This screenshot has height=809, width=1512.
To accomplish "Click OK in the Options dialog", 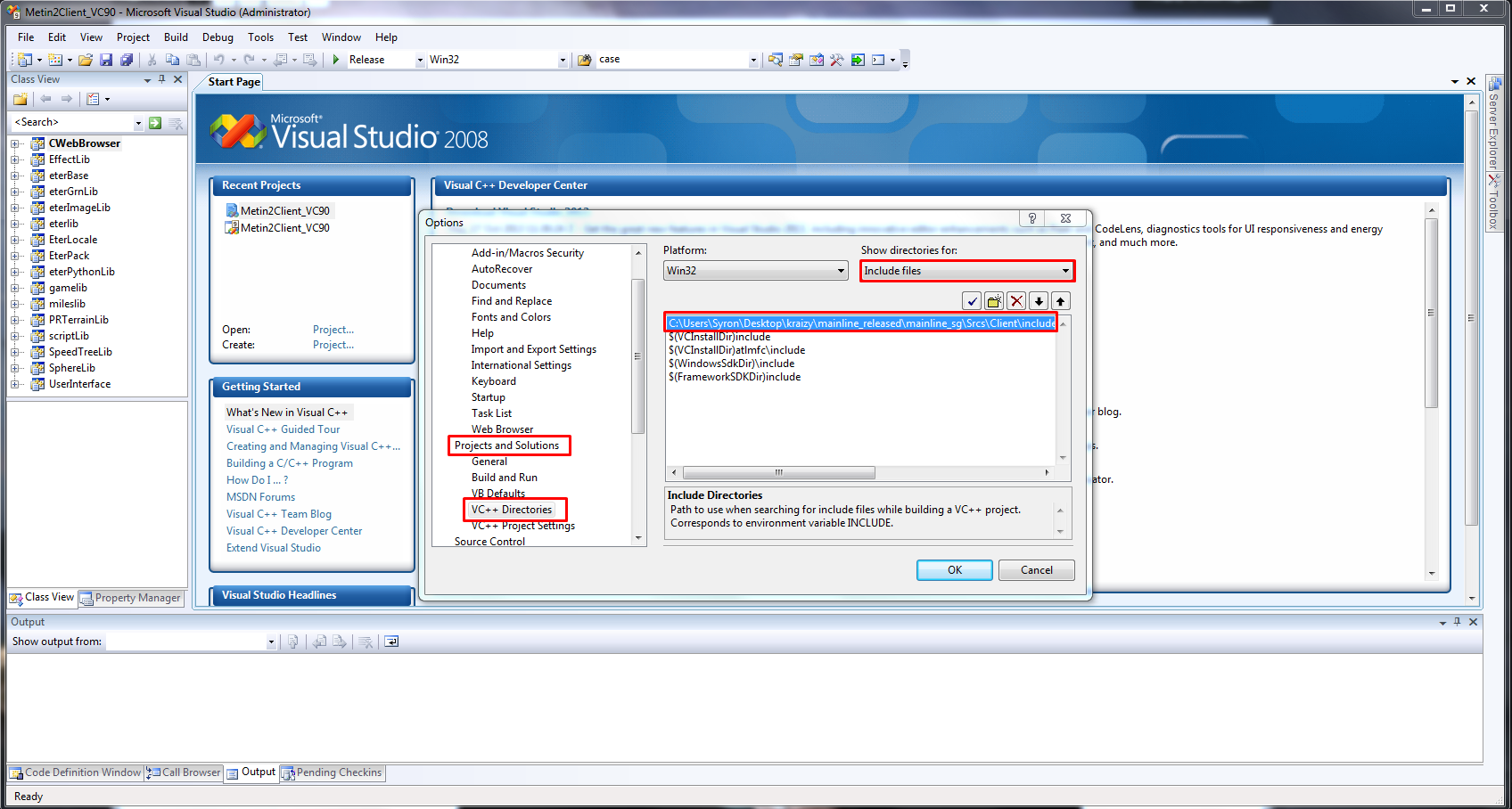I will coord(955,570).
